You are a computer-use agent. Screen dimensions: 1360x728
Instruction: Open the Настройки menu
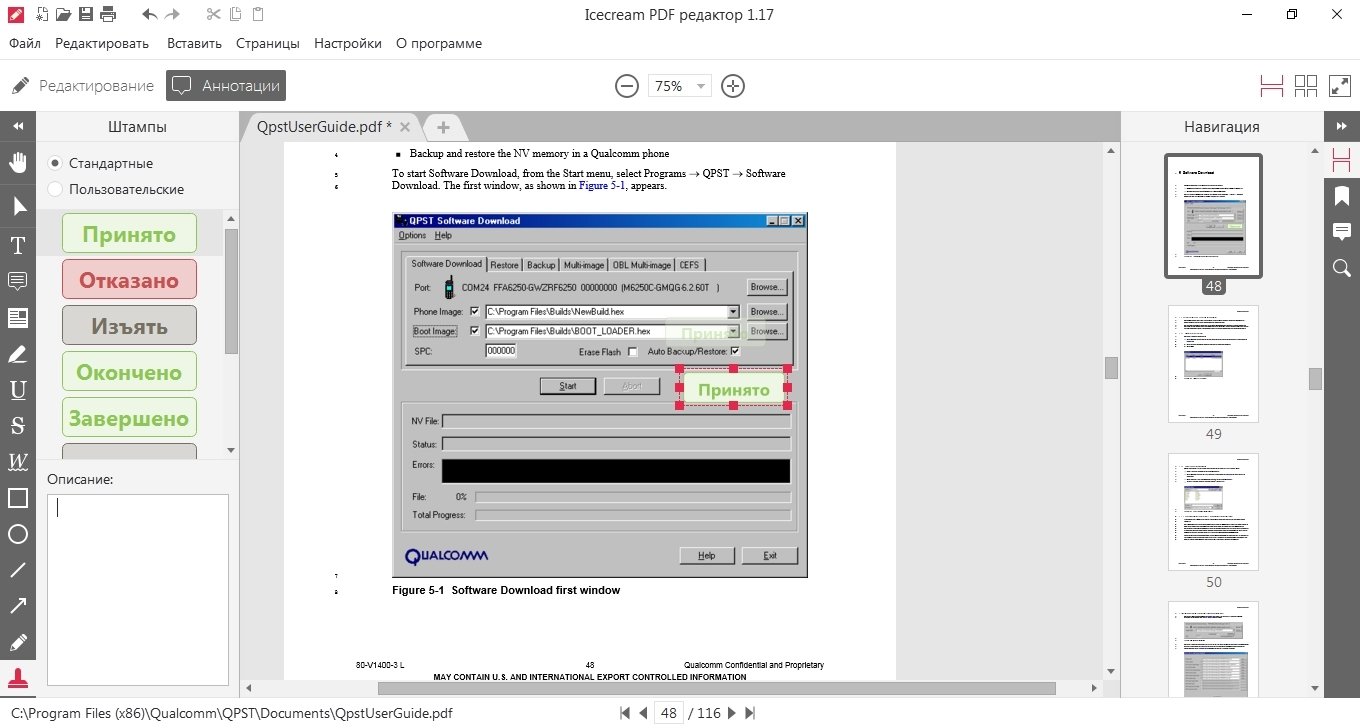348,43
